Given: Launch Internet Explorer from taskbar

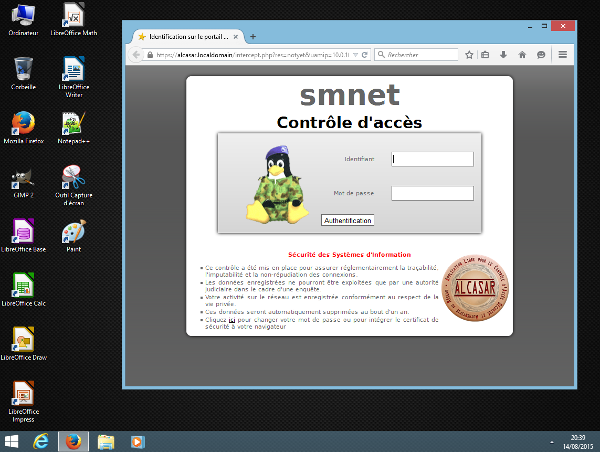Looking at the screenshot, I should [x=41, y=442].
